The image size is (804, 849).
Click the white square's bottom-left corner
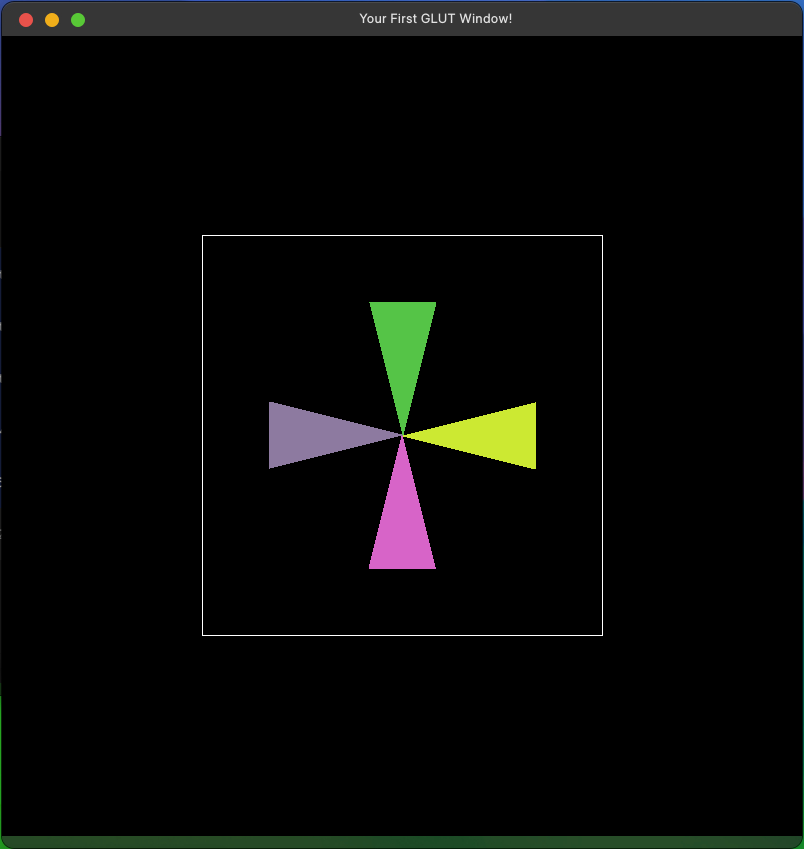point(203,634)
